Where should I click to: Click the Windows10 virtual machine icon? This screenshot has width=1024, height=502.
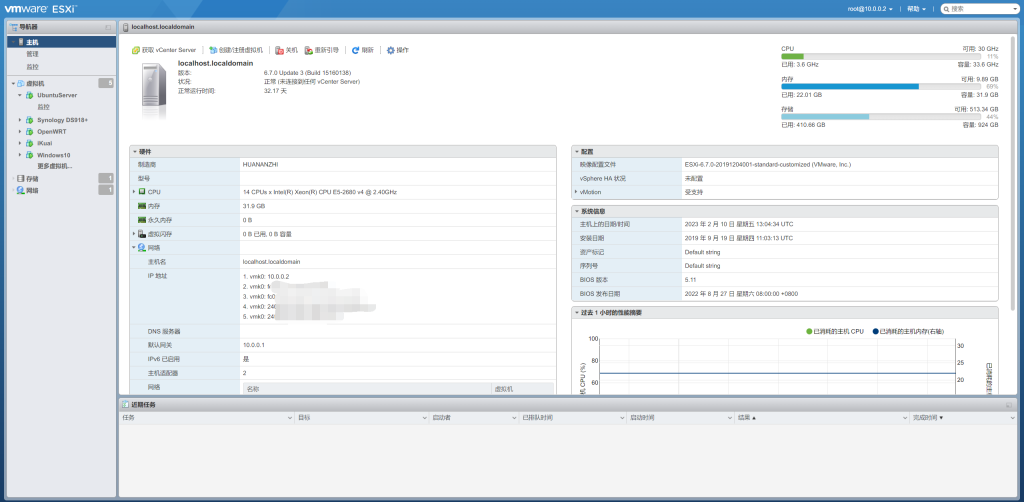29,155
